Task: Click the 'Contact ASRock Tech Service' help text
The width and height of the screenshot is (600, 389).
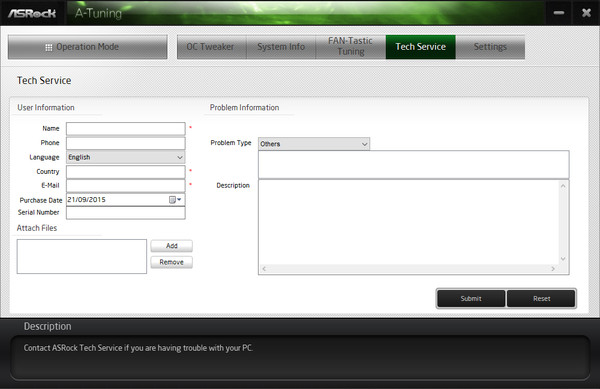Action: point(138,348)
